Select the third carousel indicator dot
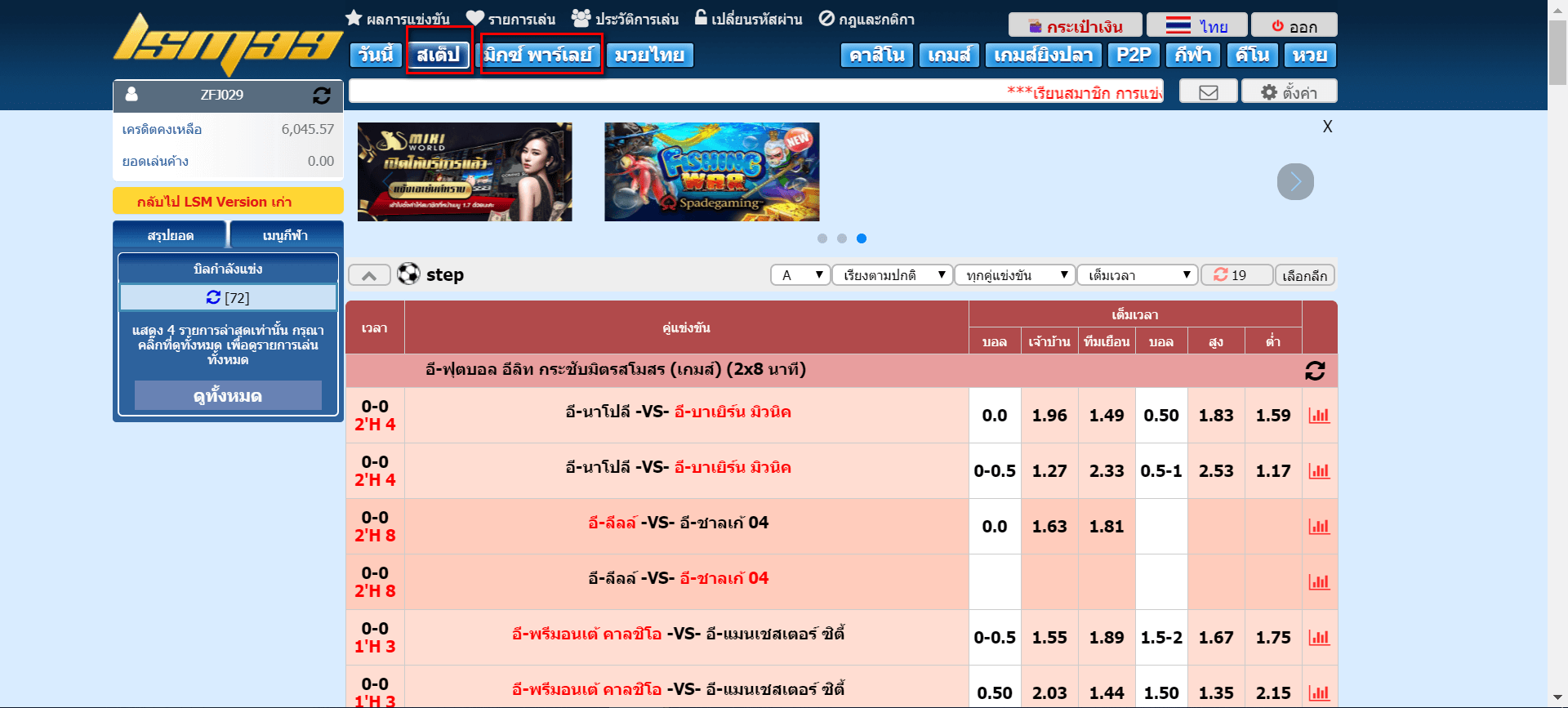The image size is (1568, 708). pyautogui.click(x=862, y=238)
